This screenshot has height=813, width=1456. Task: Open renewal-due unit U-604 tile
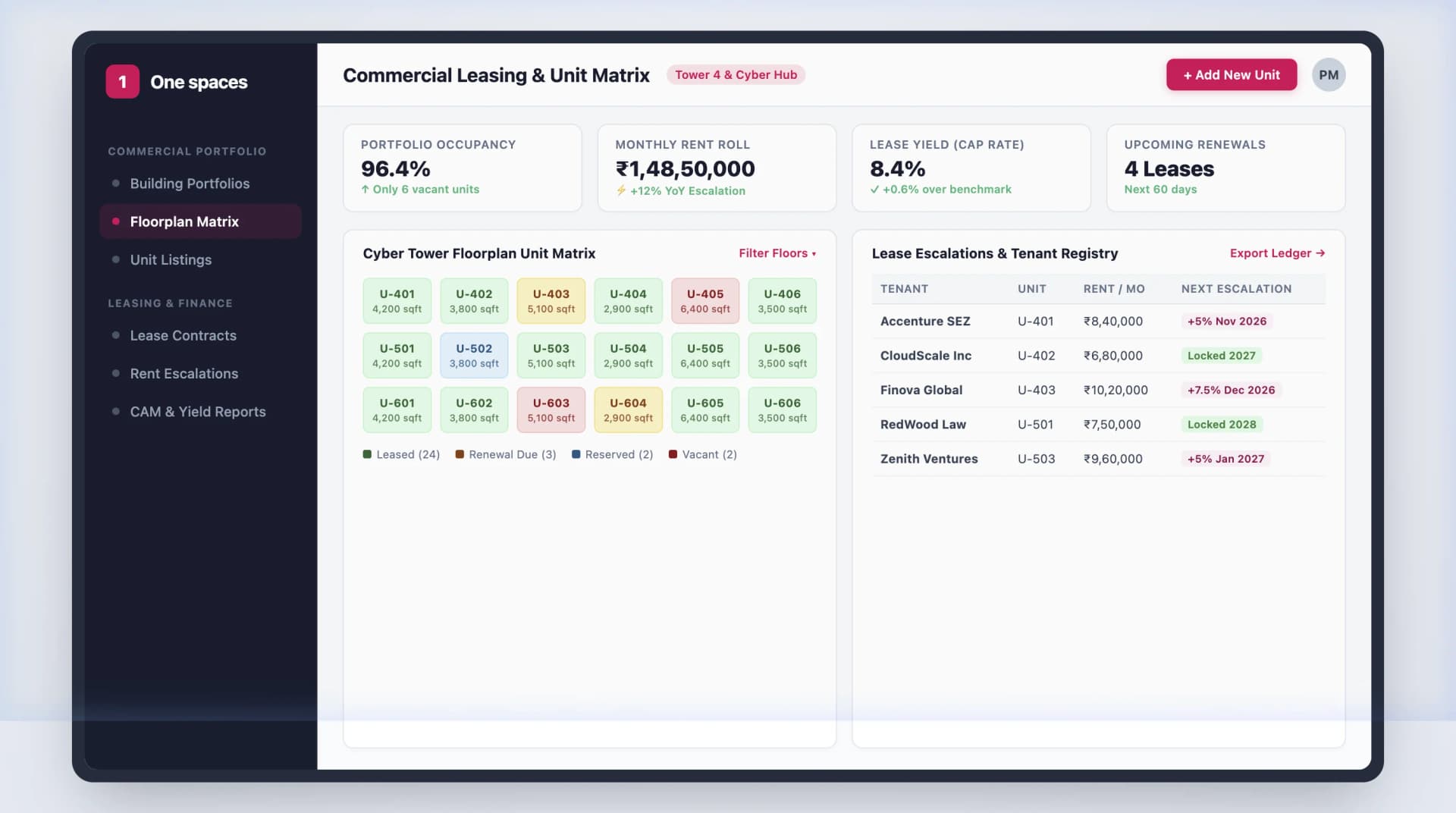point(628,410)
